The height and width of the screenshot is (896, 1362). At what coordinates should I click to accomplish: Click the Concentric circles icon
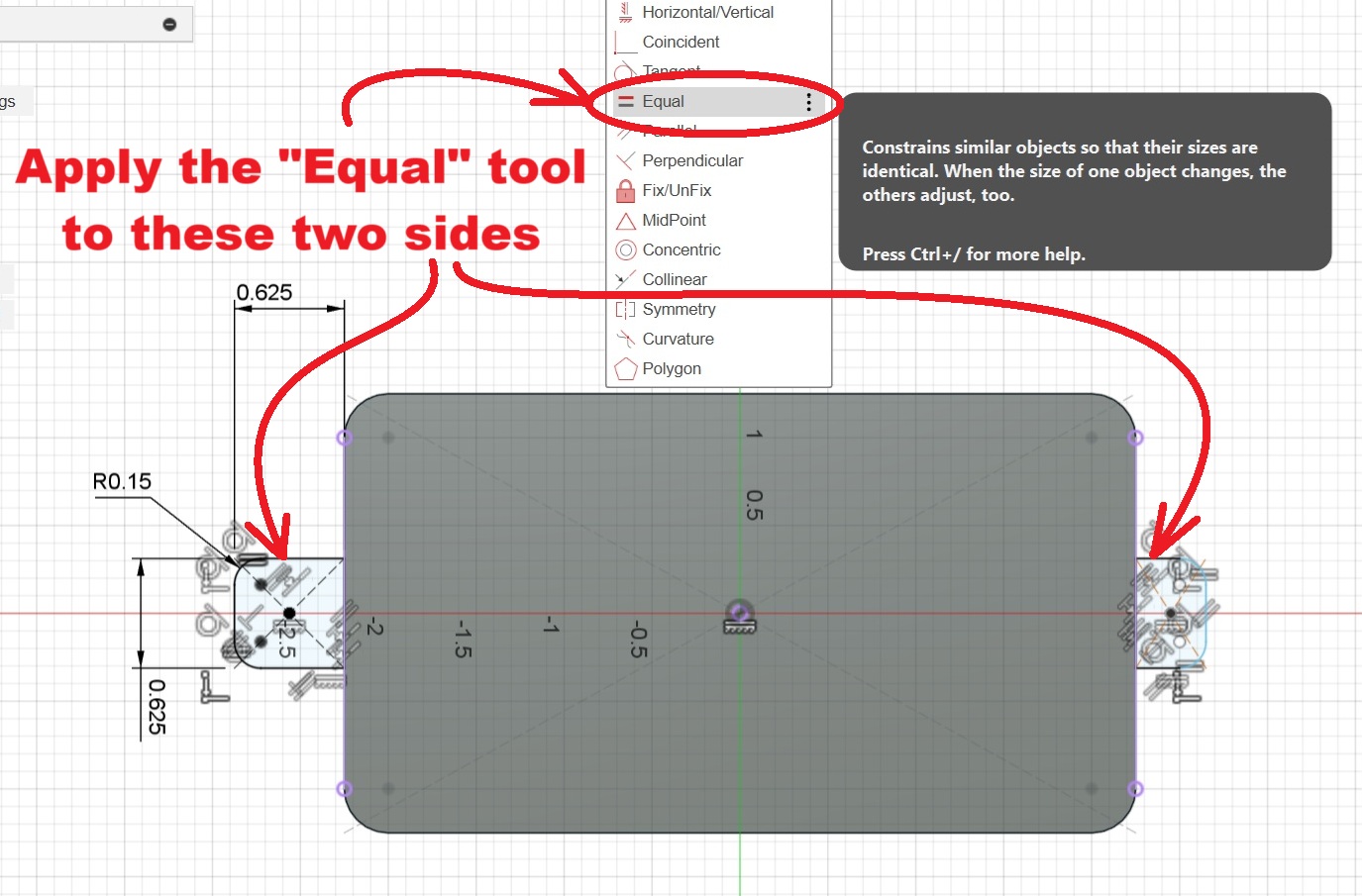click(x=625, y=249)
